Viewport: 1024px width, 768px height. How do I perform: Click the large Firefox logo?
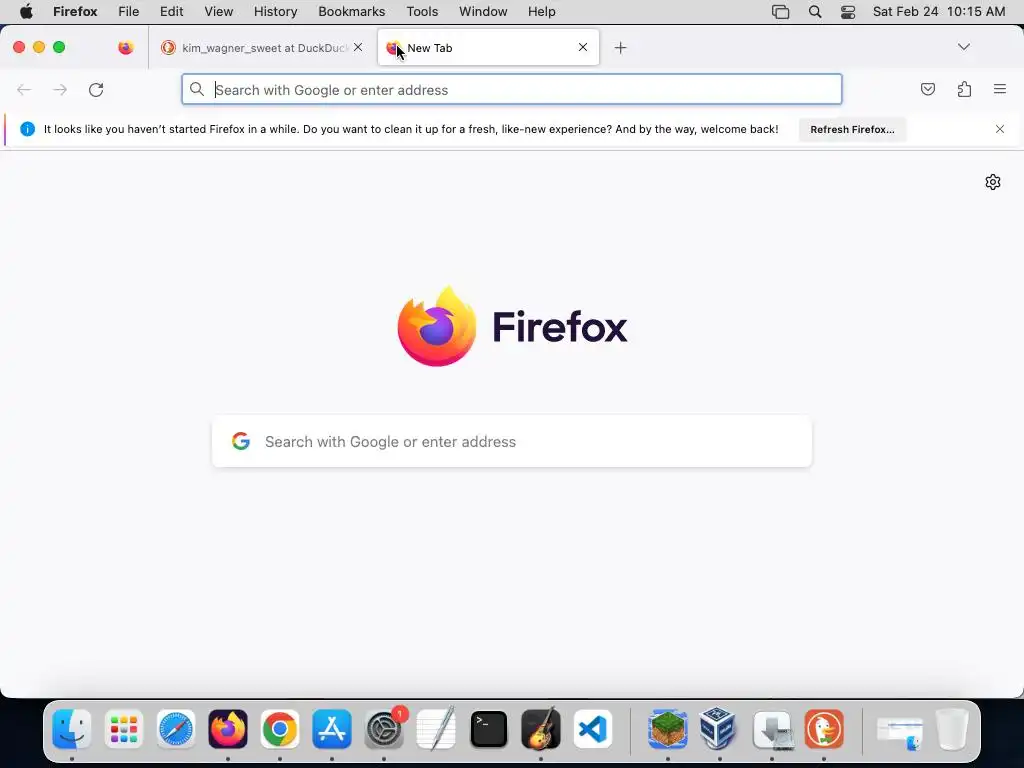(x=437, y=326)
